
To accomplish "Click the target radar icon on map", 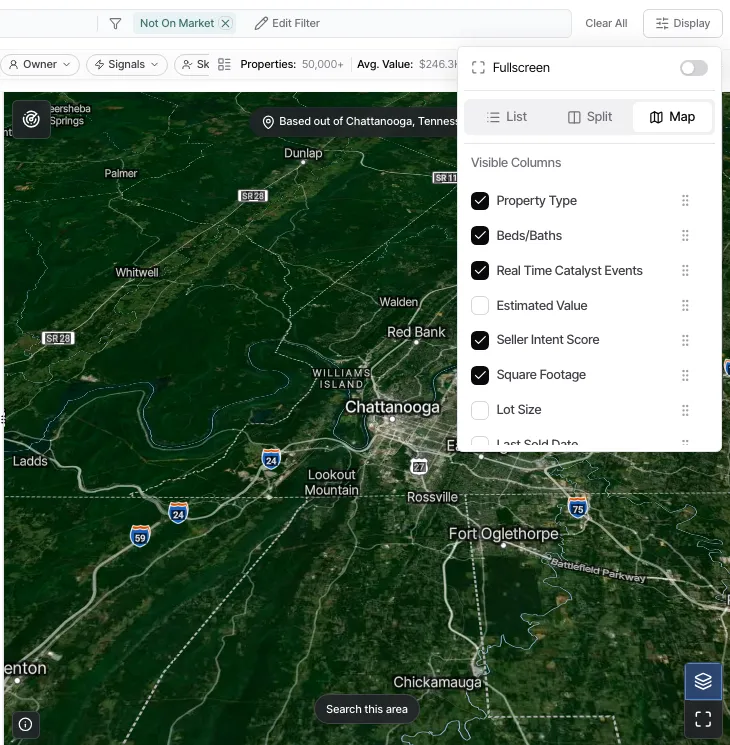I will tap(31, 119).
